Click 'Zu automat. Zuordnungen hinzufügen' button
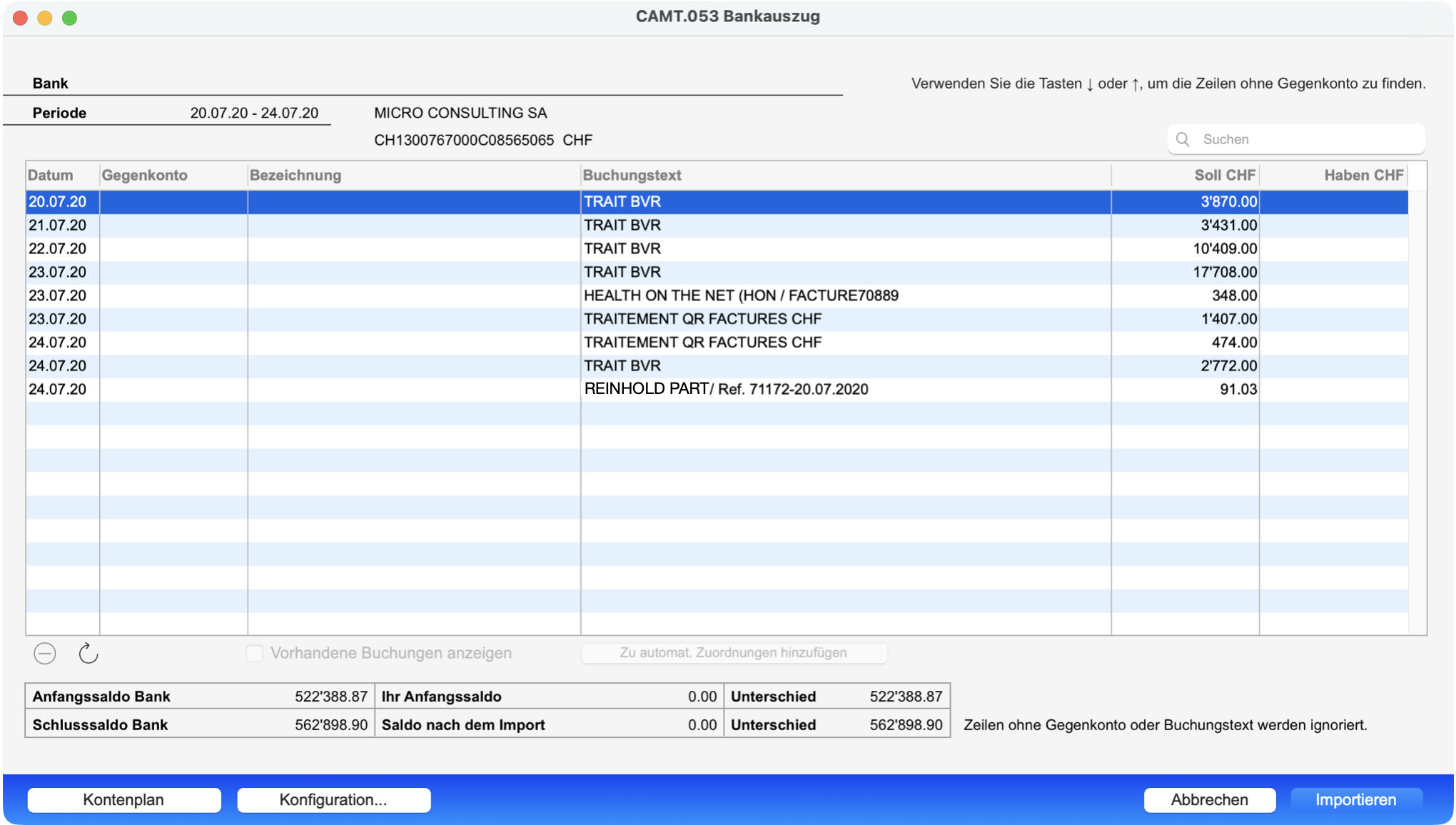 click(733, 653)
